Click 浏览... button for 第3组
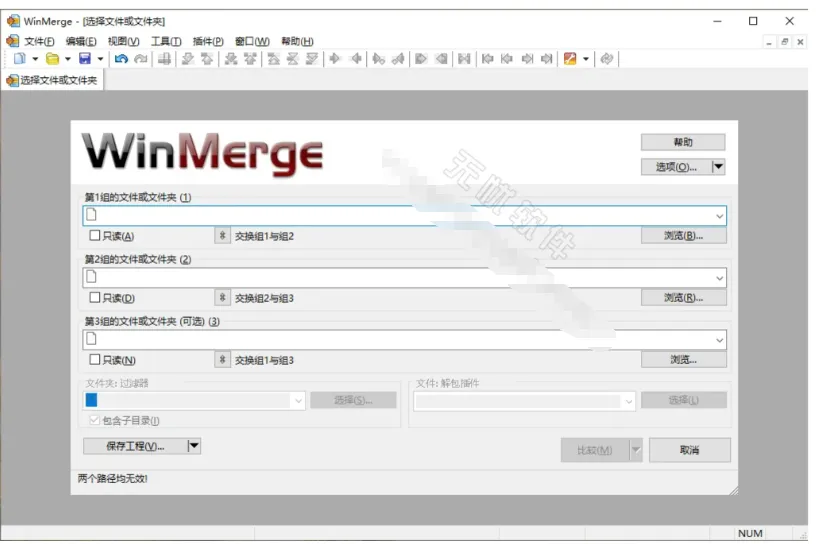The width and height of the screenshot is (831, 544). (x=684, y=359)
